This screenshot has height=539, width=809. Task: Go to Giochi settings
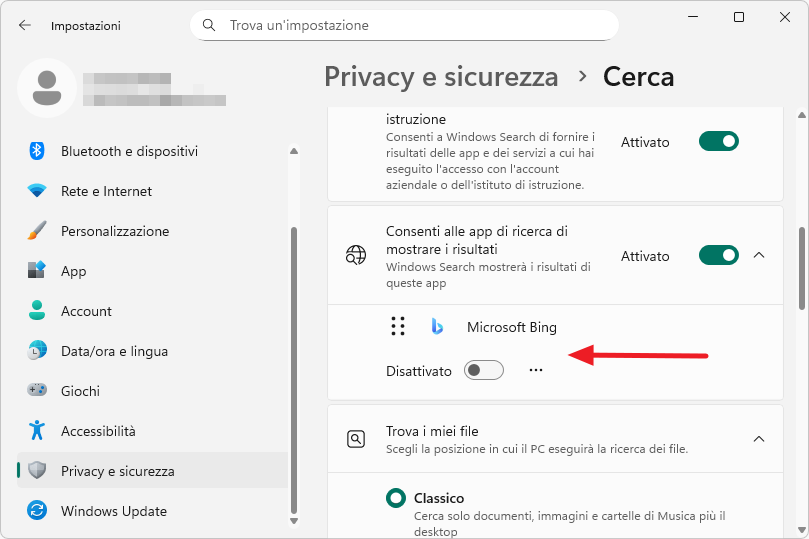[x=153, y=391]
